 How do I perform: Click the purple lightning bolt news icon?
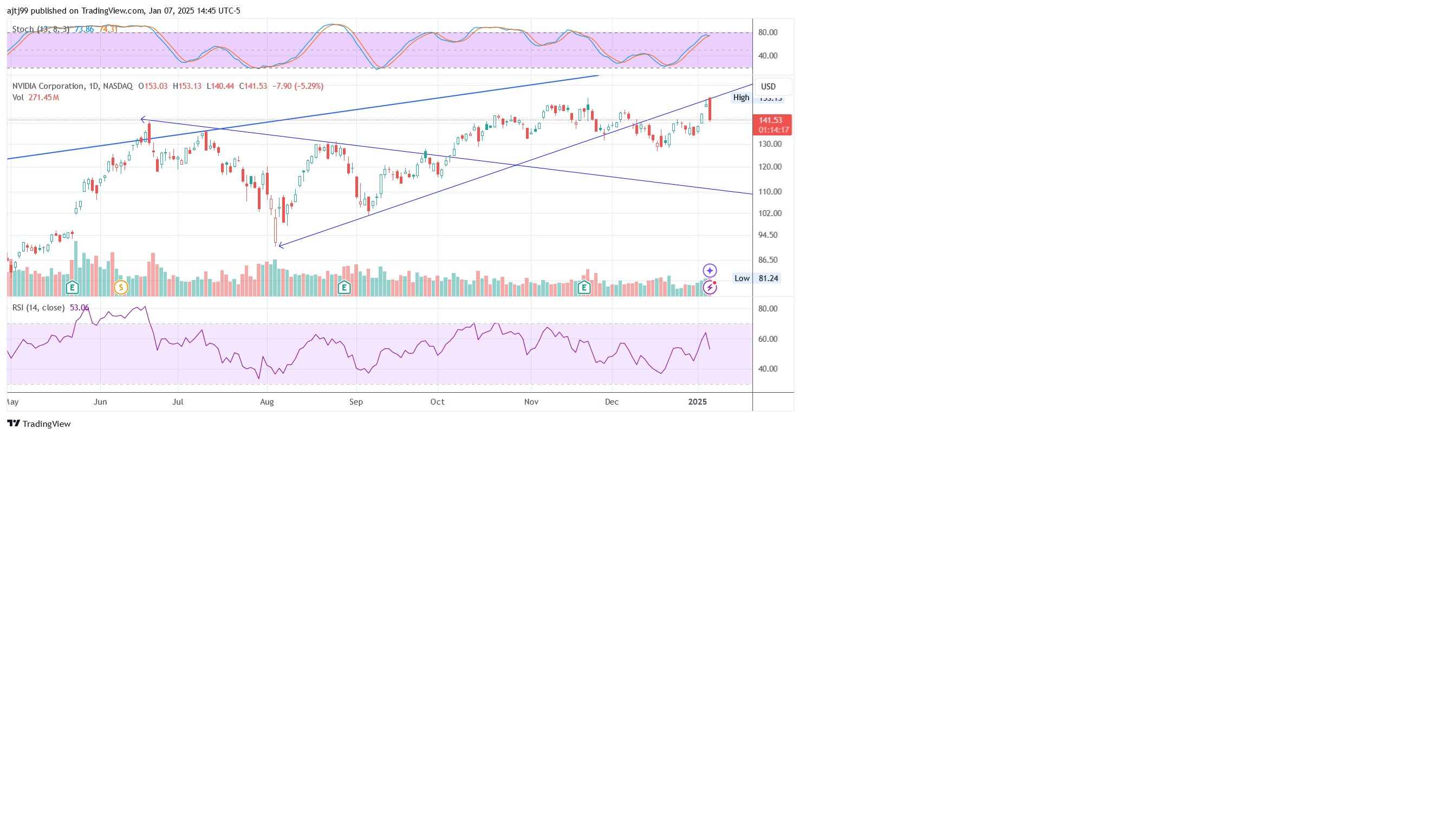click(x=710, y=288)
